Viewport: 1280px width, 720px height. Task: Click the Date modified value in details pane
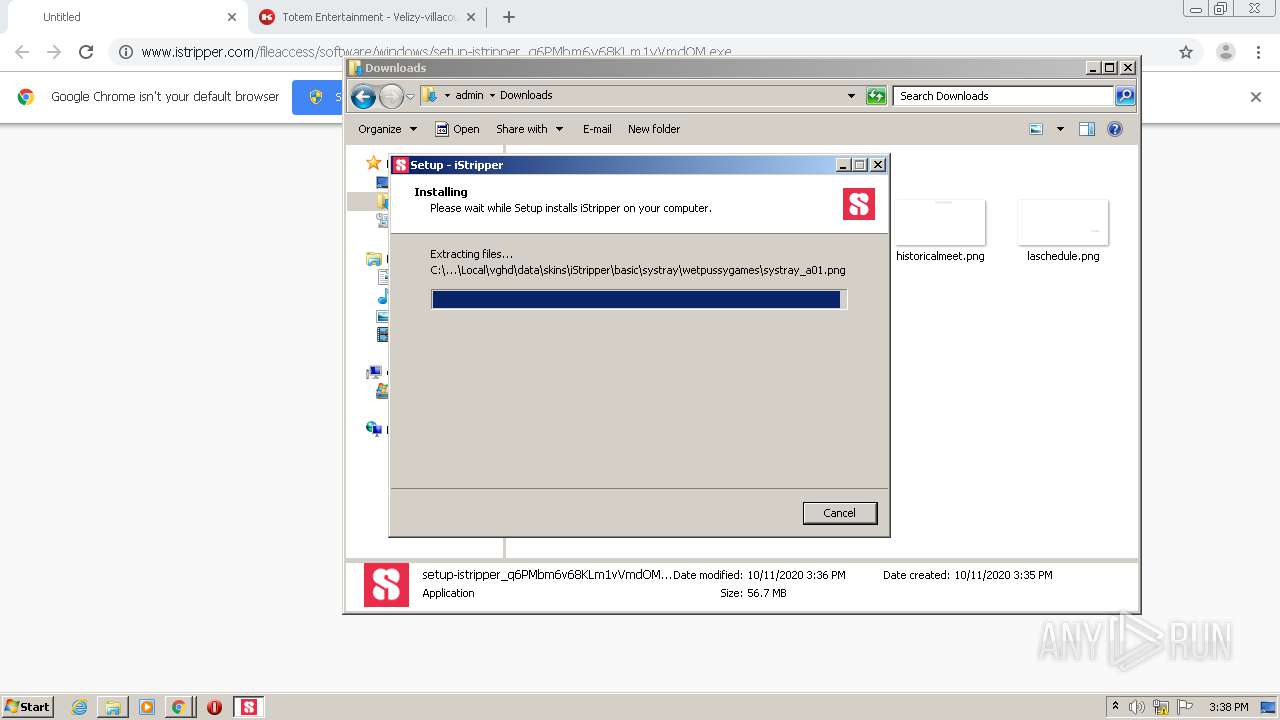click(x=796, y=575)
